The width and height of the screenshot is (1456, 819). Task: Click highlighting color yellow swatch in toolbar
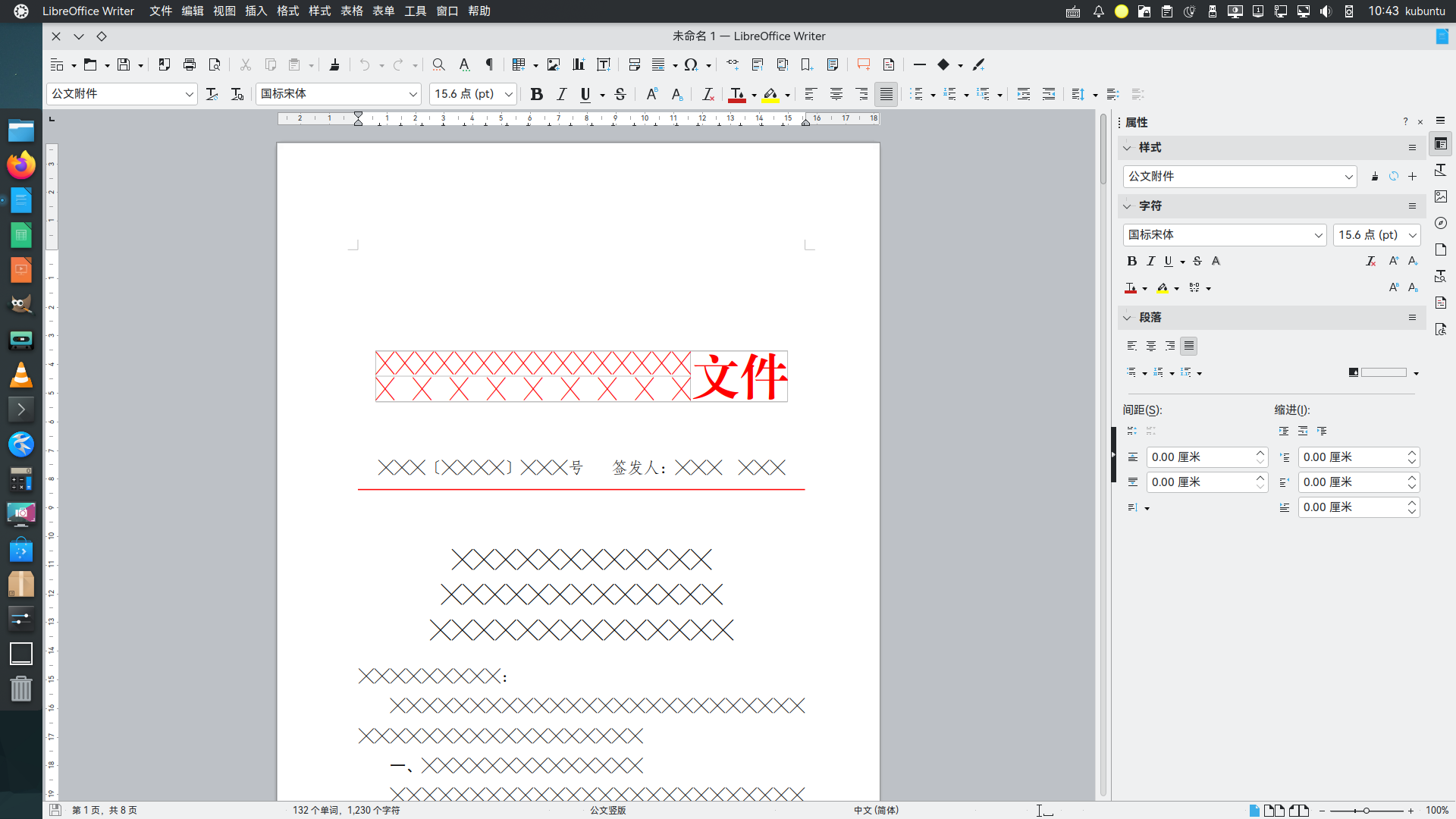tap(770, 95)
